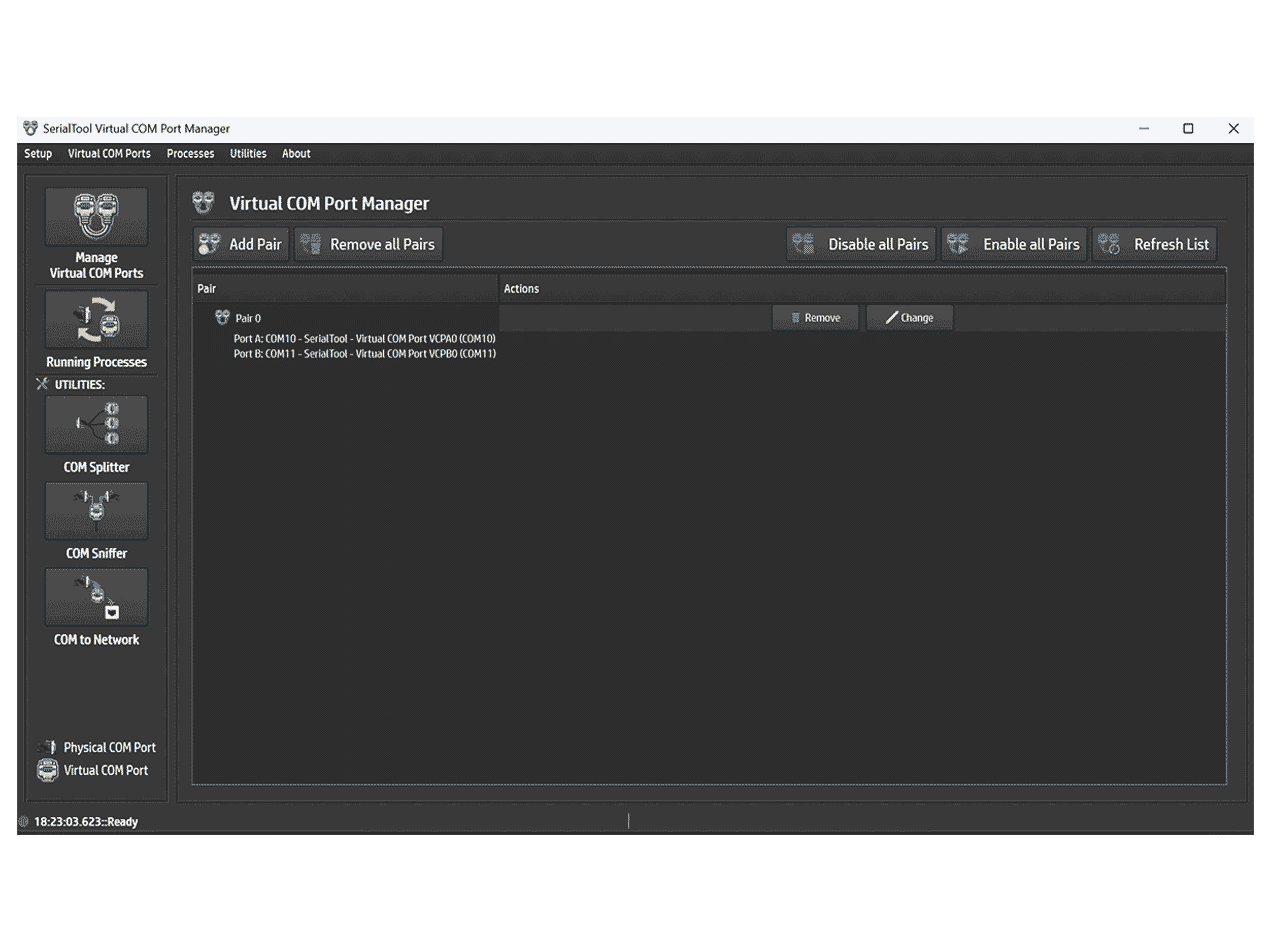Close the SerialTool window
Image resolution: width=1270 pixels, height=950 pixels.
pyautogui.click(x=1233, y=129)
